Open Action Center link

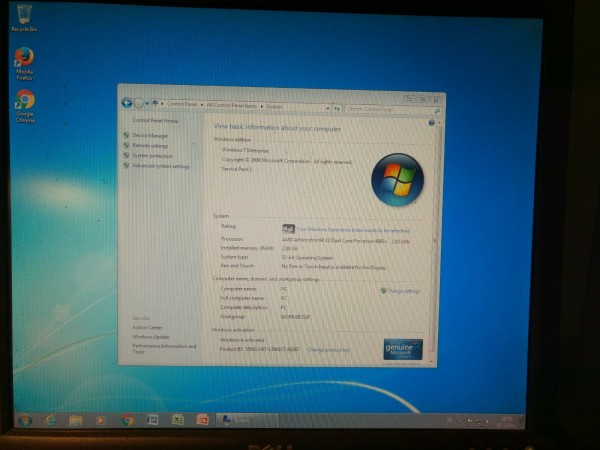[x=147, y=328]
